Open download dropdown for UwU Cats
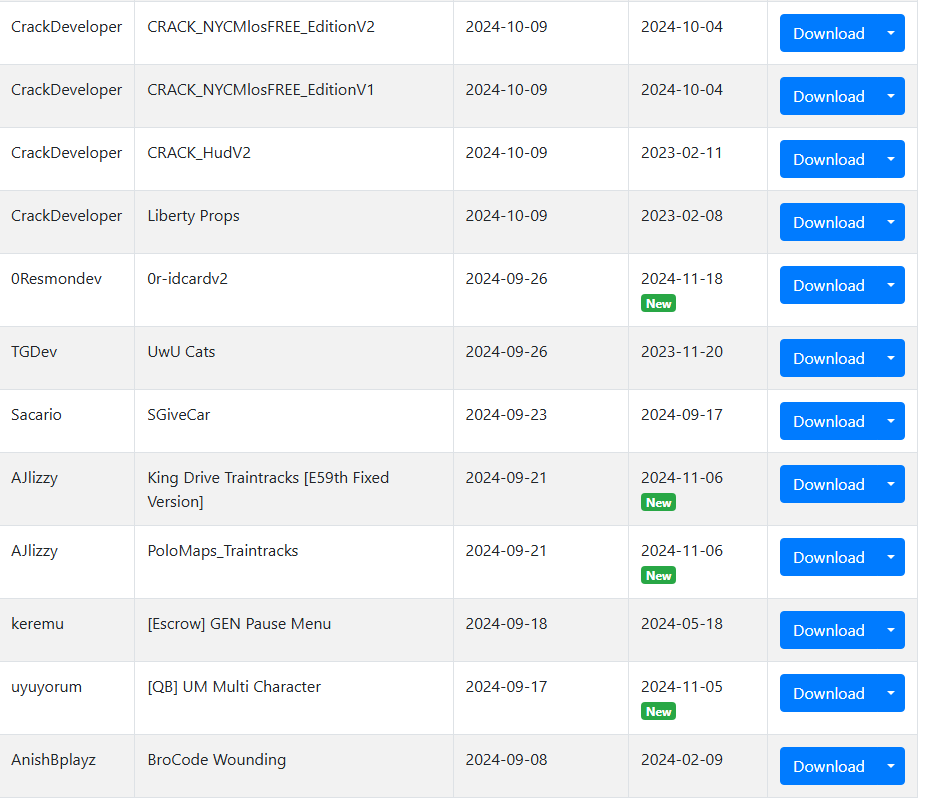Screen dimensions: 930x798 (x=891, y=358)
